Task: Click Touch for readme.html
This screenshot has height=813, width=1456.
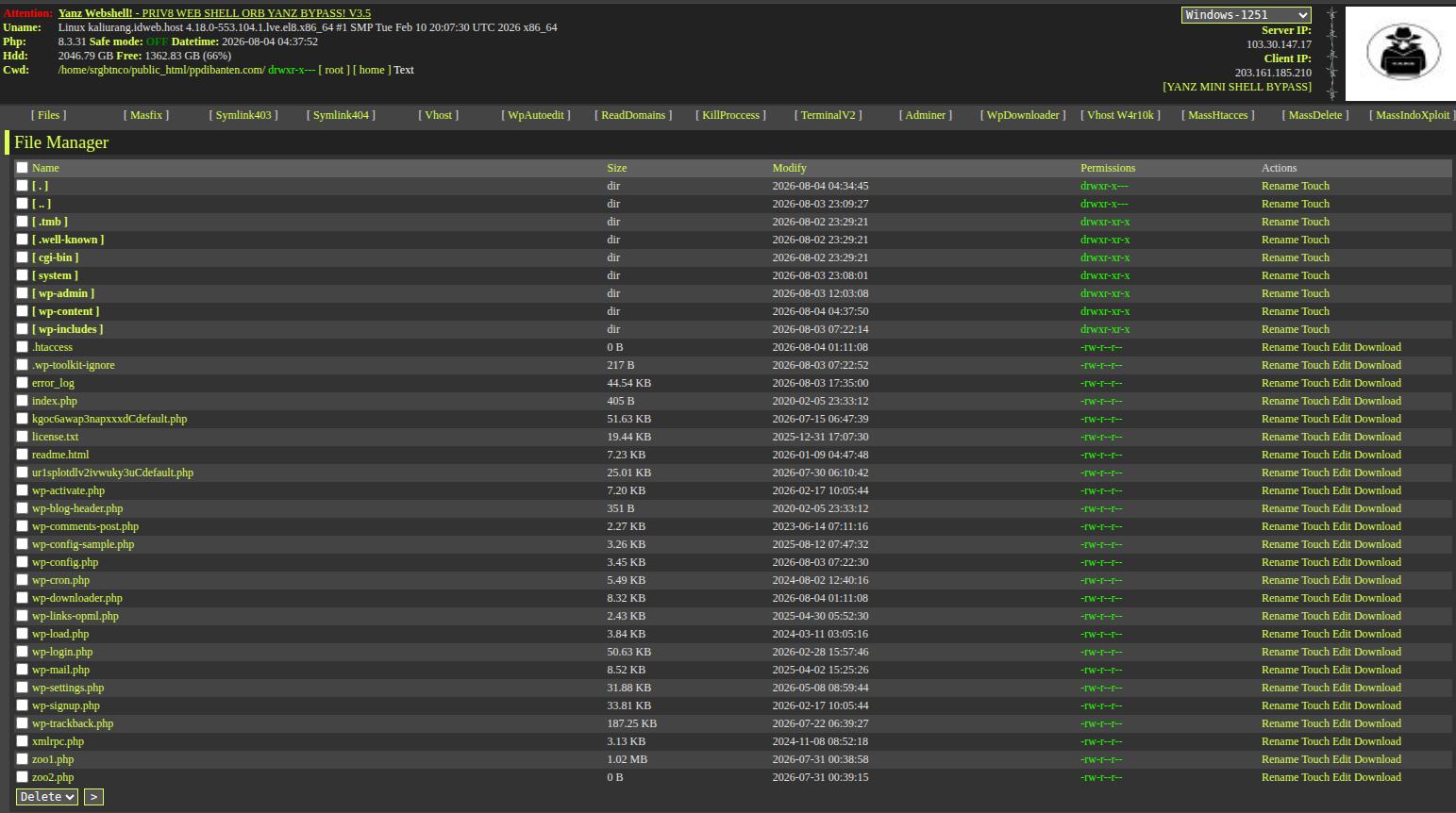Action: 1315,455
